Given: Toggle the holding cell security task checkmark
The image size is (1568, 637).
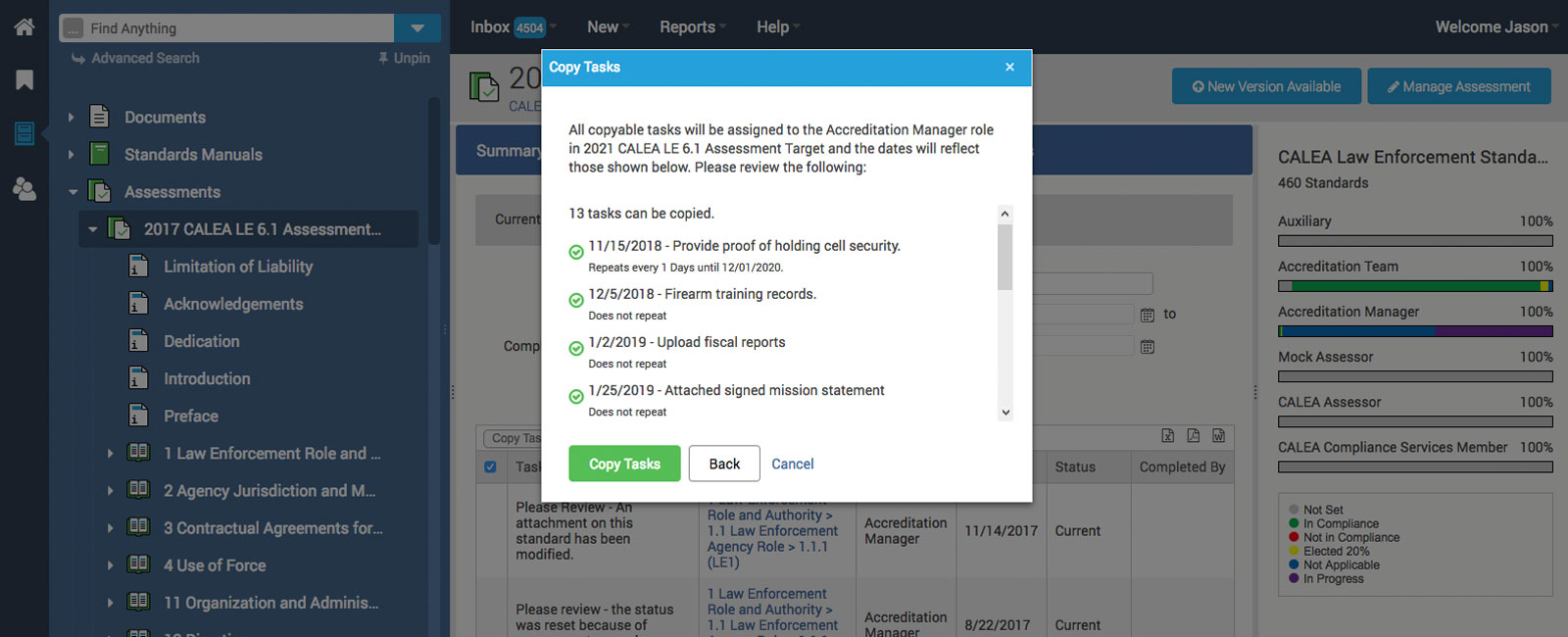Looking at the screenshot, I should click(576, 253).
